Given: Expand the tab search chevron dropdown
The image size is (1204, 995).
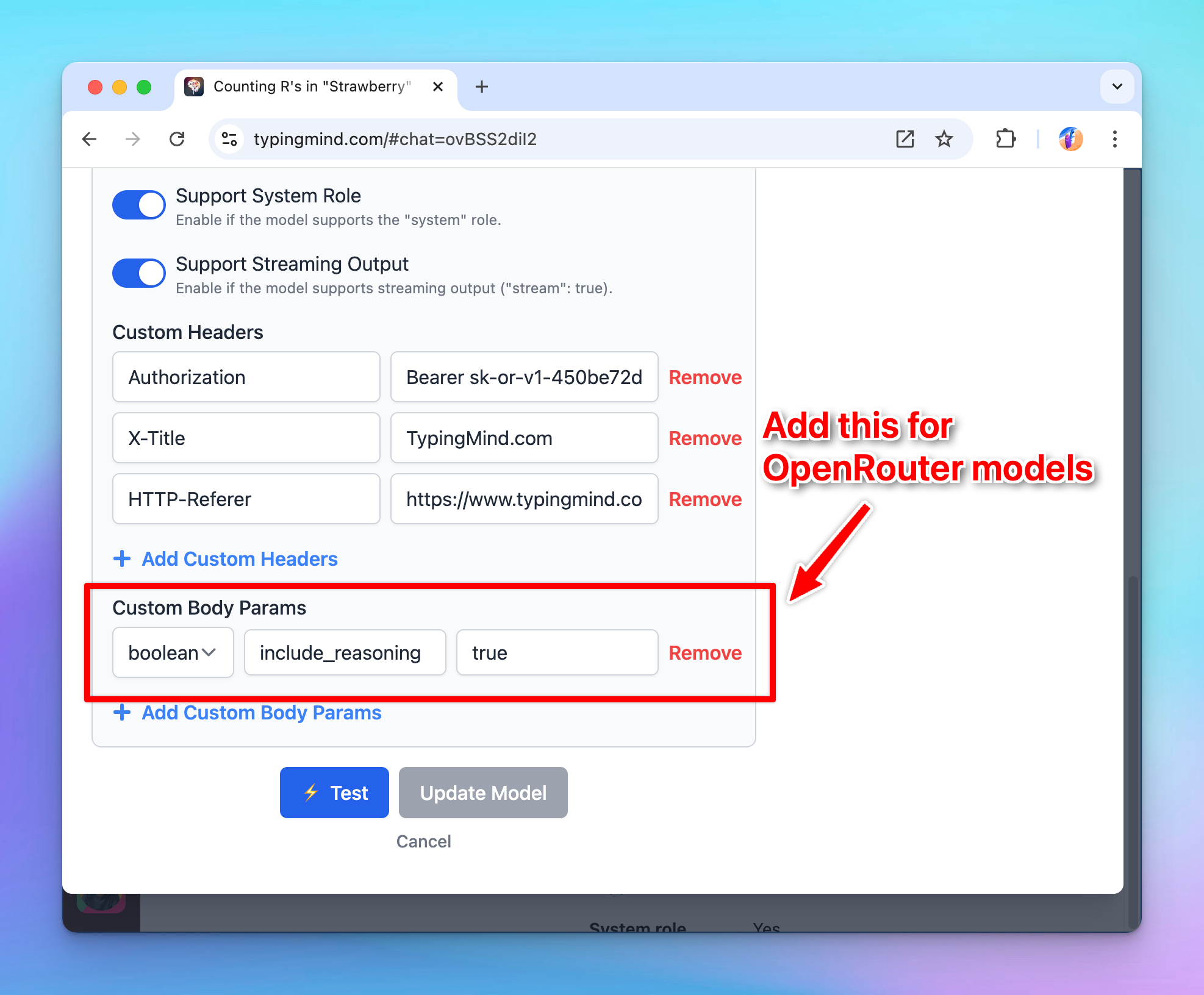Looking at the screenshot, I should pyautogui.click(x=1117, y=87).
